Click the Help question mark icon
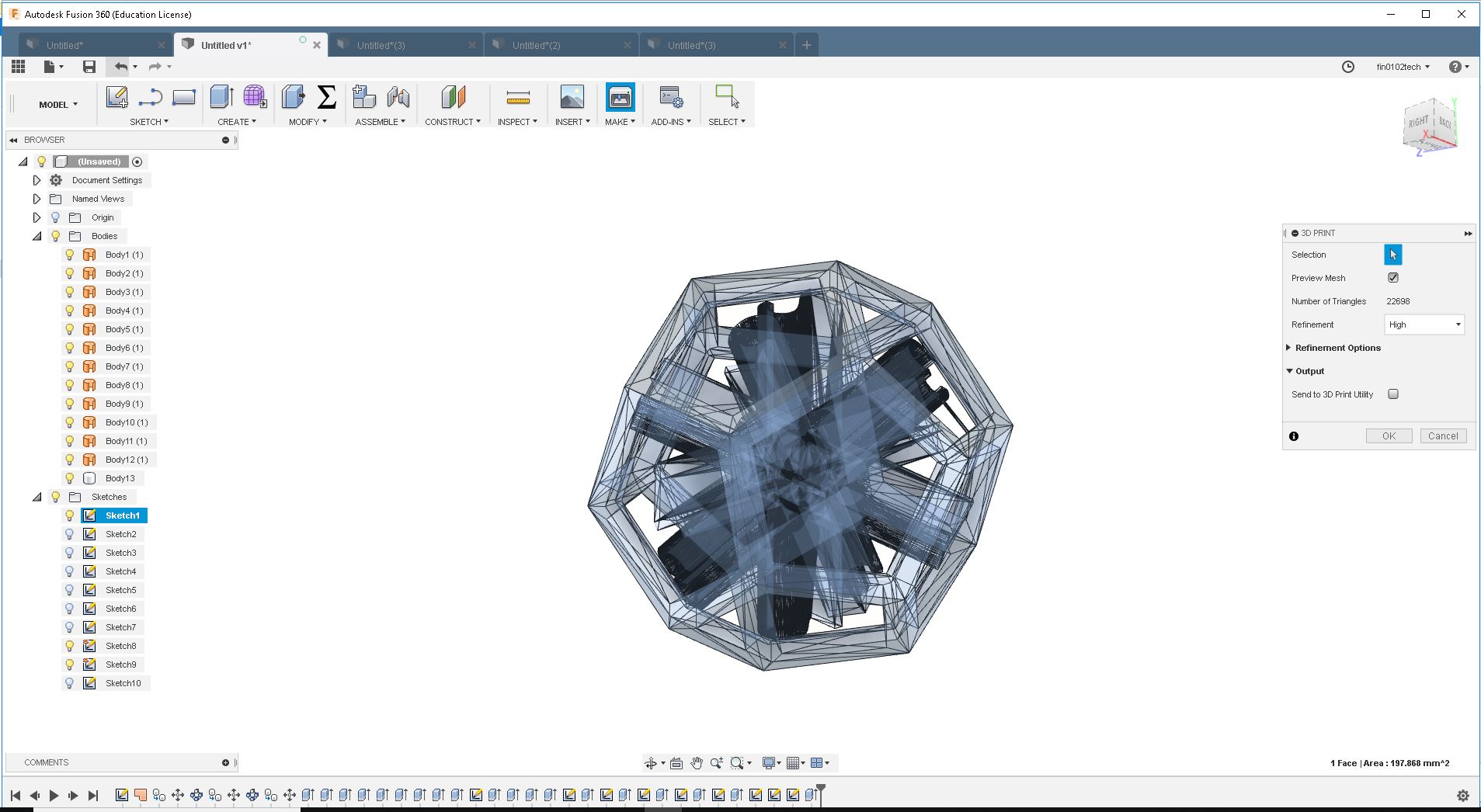The image size is (1481, 812). [1455, 67]
